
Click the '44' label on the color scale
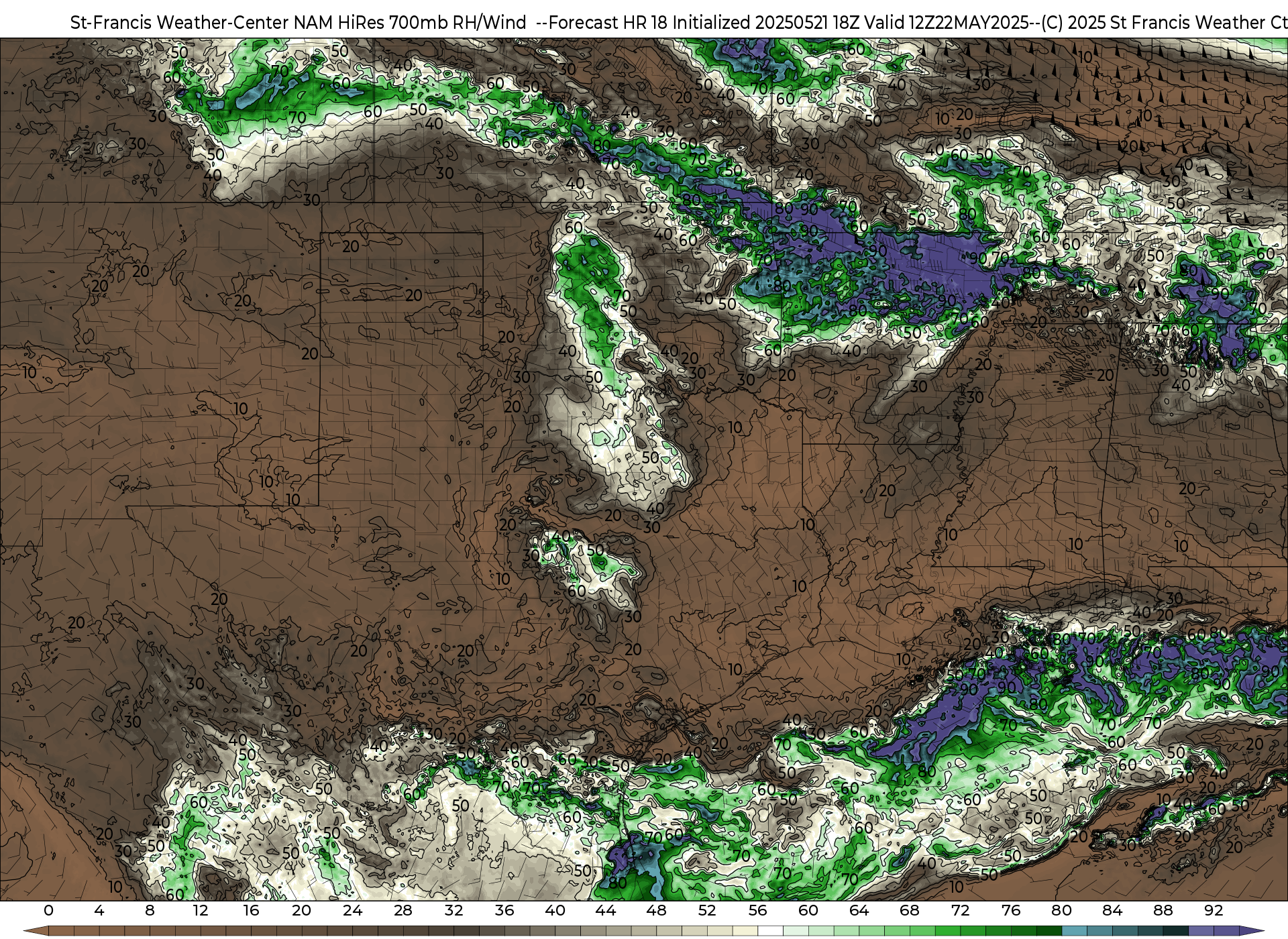(x=606, y=910)
